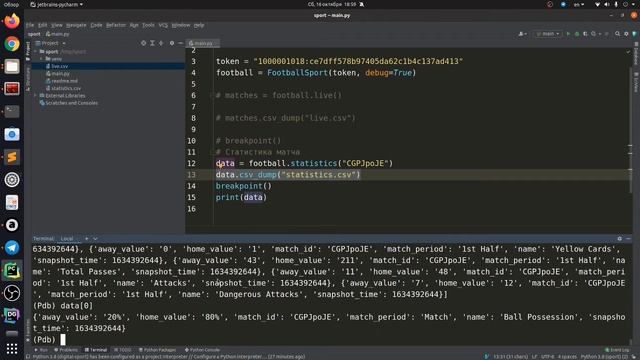The image size is (640, 360).
Task: Open Problems tool window button
Action: [66, 350]
